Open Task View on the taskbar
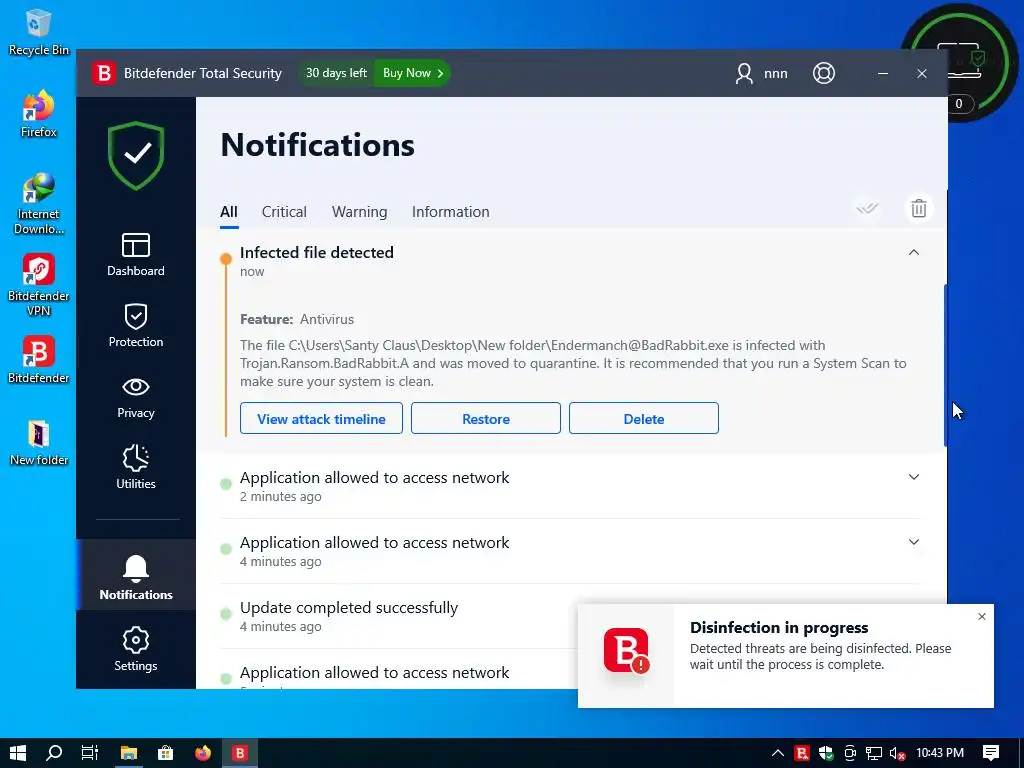This screenshot has width=1024, height=768. click(x=89, y=753)
